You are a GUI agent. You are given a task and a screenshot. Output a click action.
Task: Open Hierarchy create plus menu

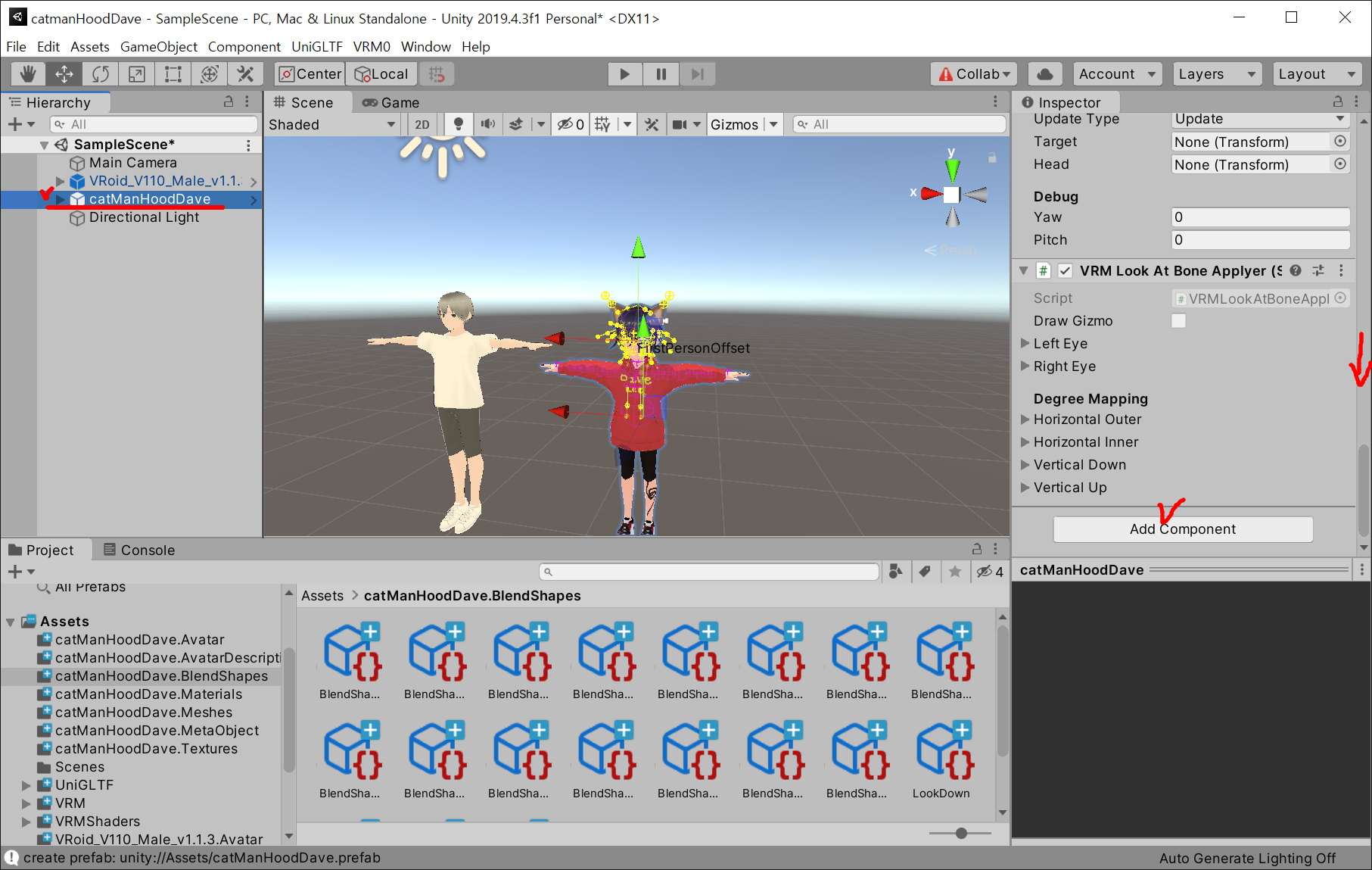coord(20,124)
